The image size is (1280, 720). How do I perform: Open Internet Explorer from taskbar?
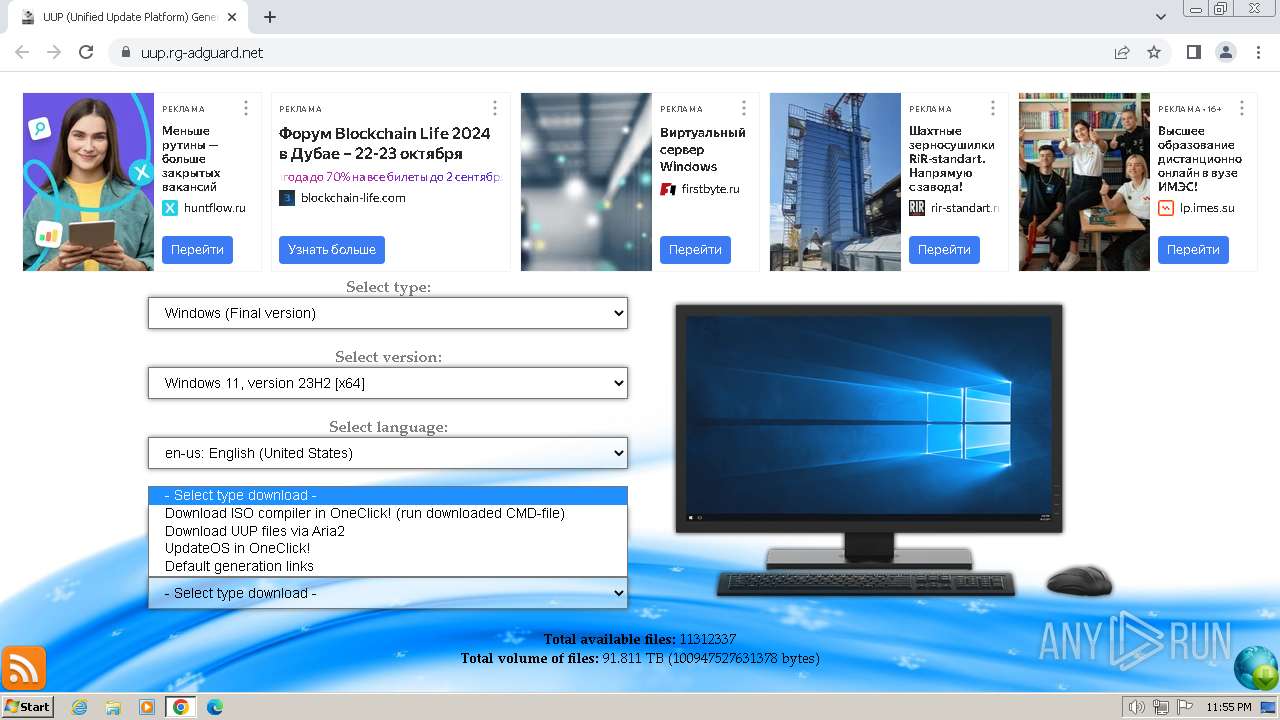pyautogui.click(x=79, y=707)
